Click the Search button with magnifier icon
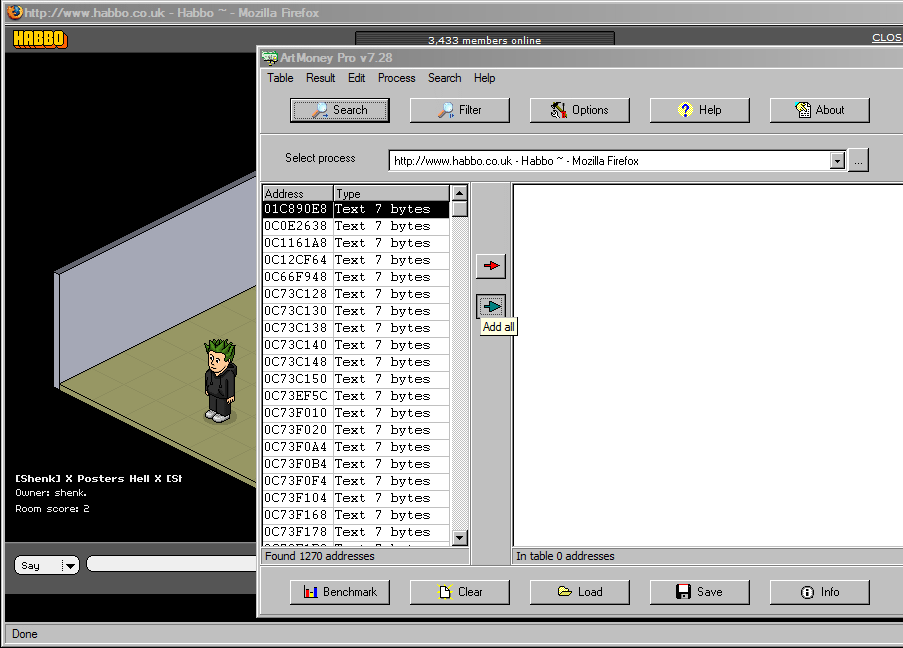The image size is (903, 648). click(340, 110)
